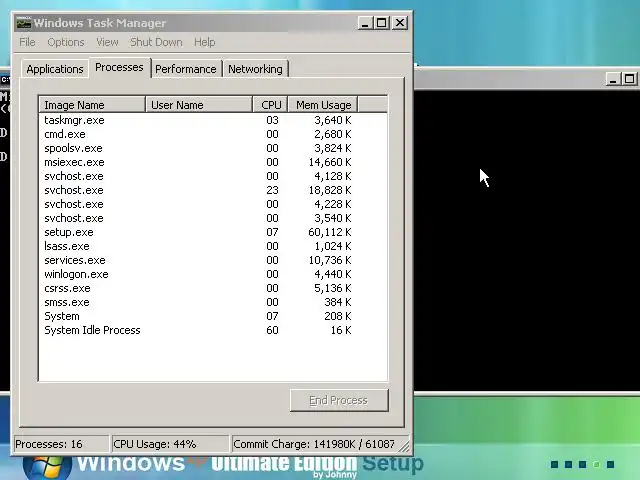Maximize the Task Manager window
640x480 pixels.
pyautogui.click(x=381, y=23)
